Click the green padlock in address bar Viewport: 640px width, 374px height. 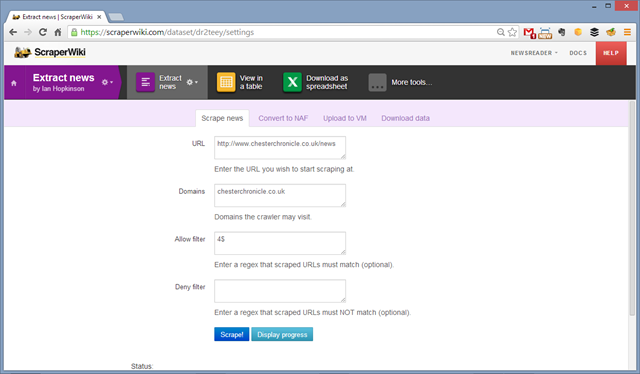point(74,32)
